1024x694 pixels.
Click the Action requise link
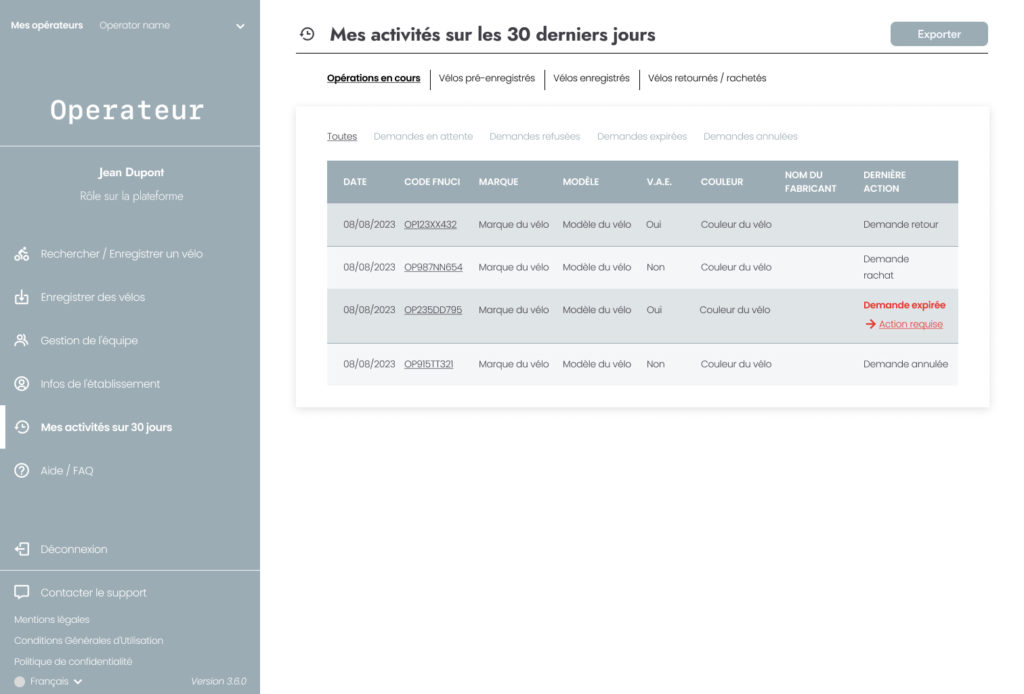(910, 324)
